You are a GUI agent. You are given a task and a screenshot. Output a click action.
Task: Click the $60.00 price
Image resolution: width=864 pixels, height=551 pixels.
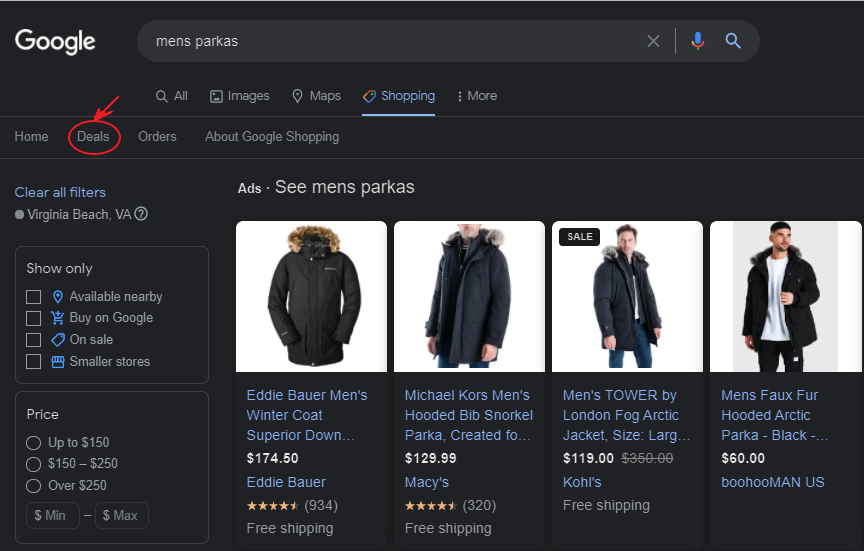pos(743,458)
